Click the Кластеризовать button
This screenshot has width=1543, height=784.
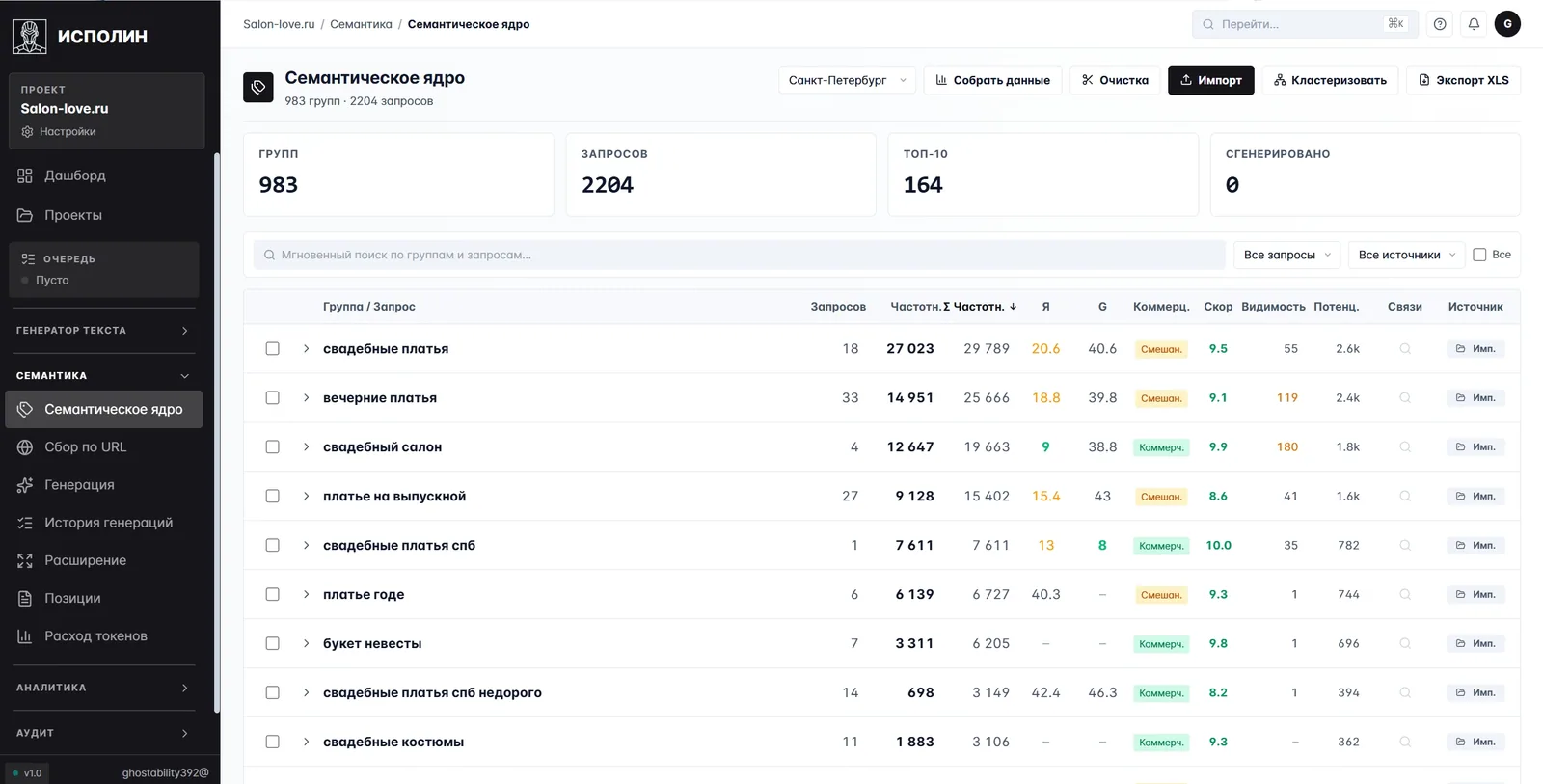tap(1330, 80)
